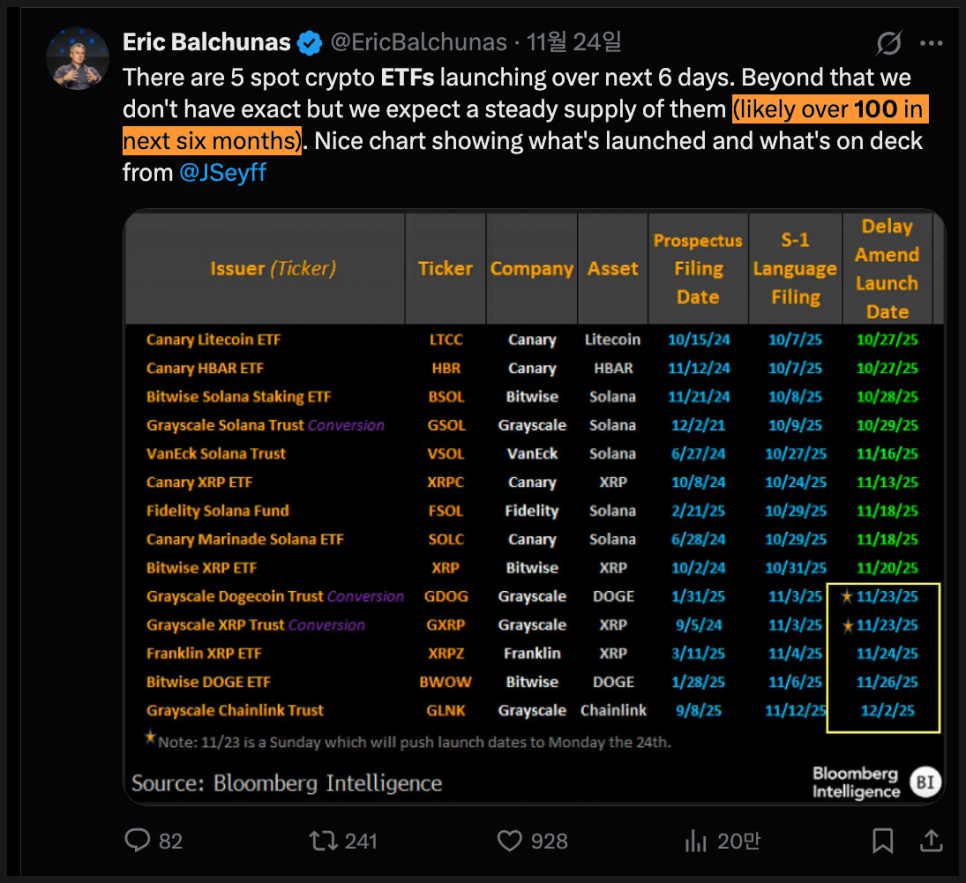966x883 pixels.
Task: Share the tweet using the upload arrow icon
Action: click(x=931, y=839)
